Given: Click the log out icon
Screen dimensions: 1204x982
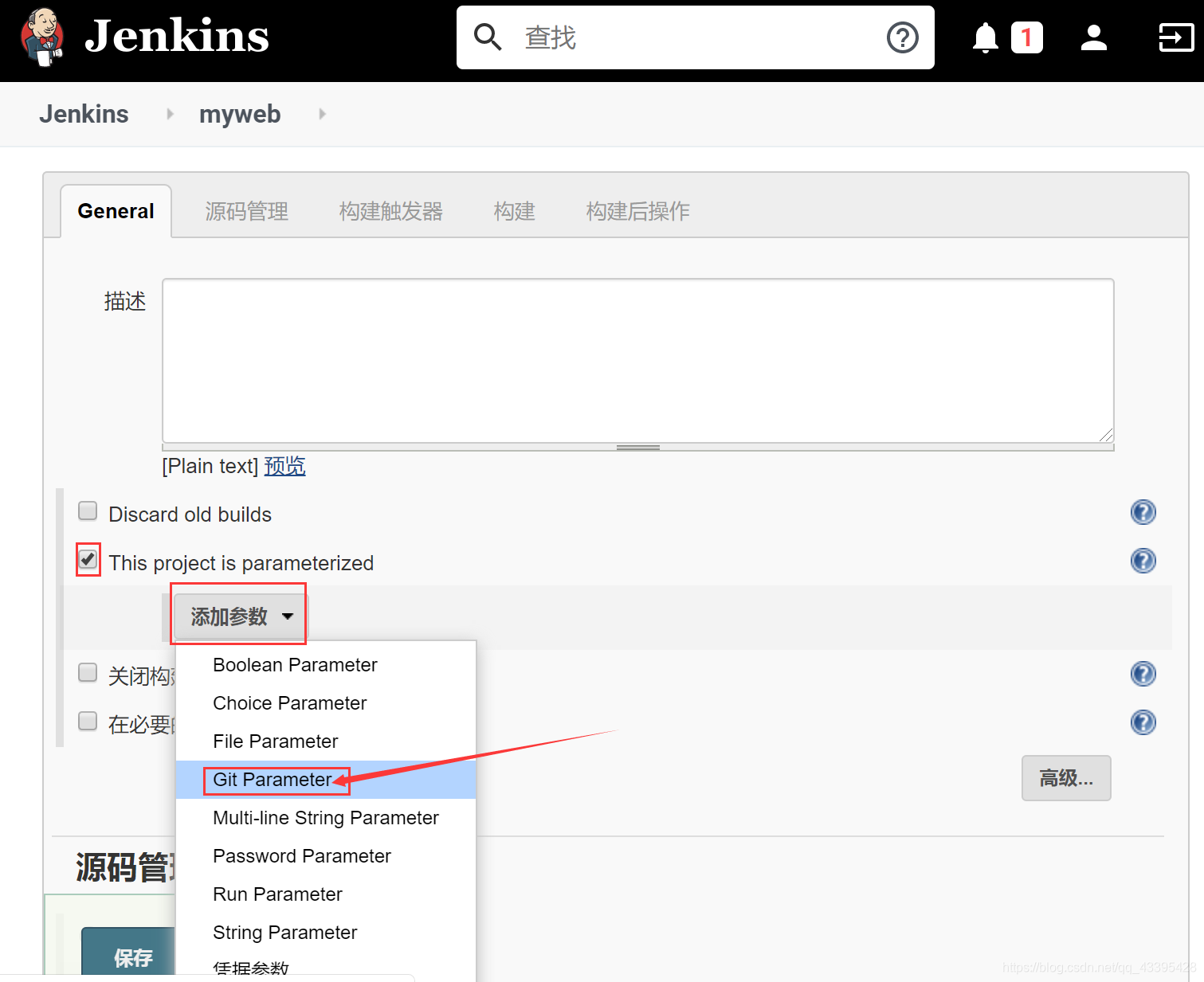Looking at the screenshot, I should tap(1176, 37).
